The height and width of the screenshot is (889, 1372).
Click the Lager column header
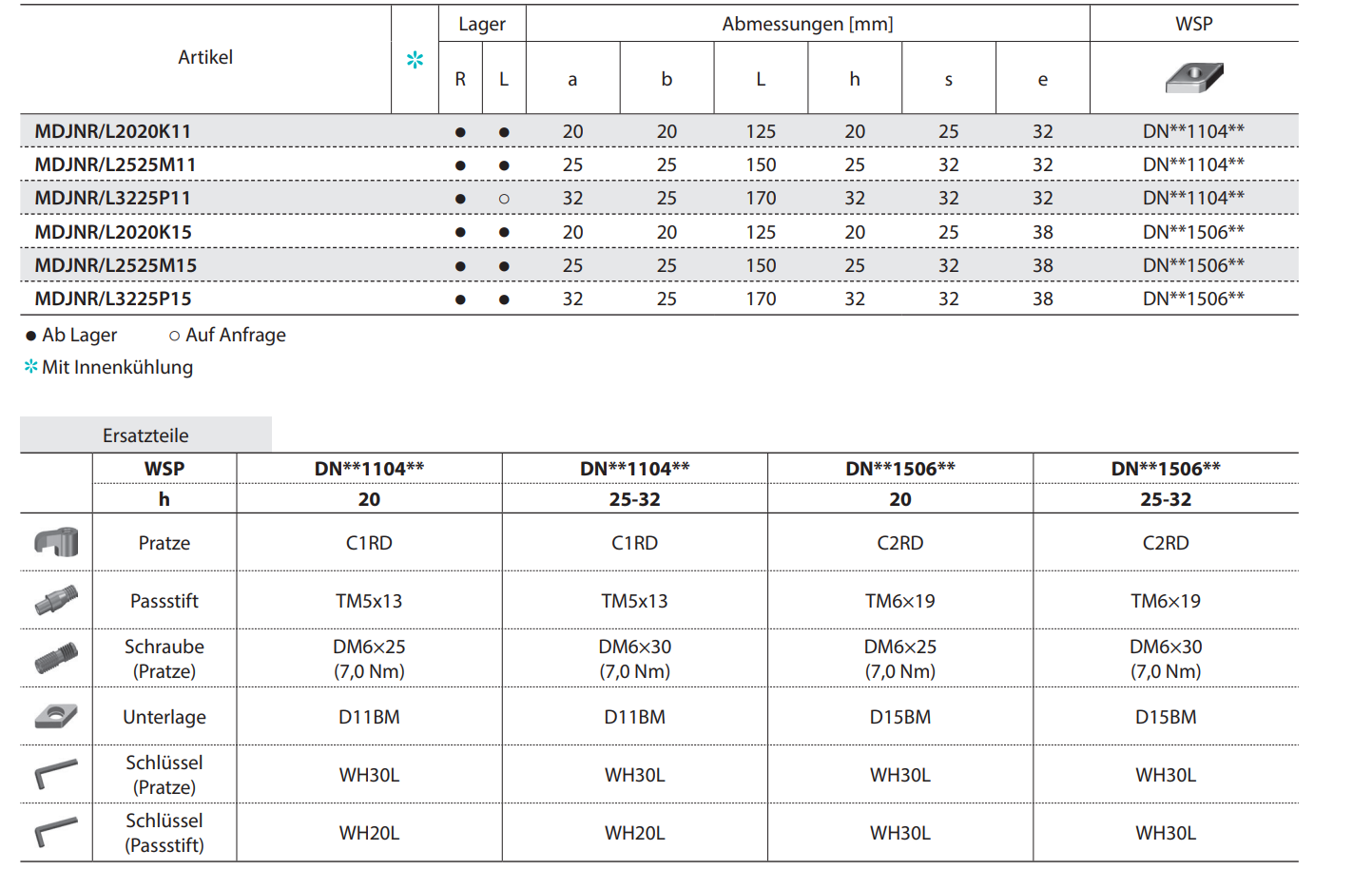pyautogui.click(x=482, y=24)
